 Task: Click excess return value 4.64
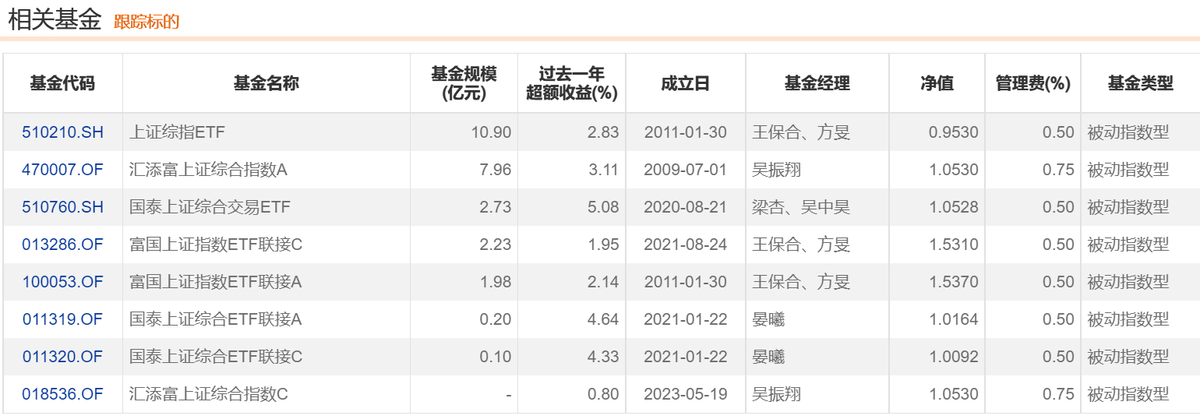click(x=604, y=320)
